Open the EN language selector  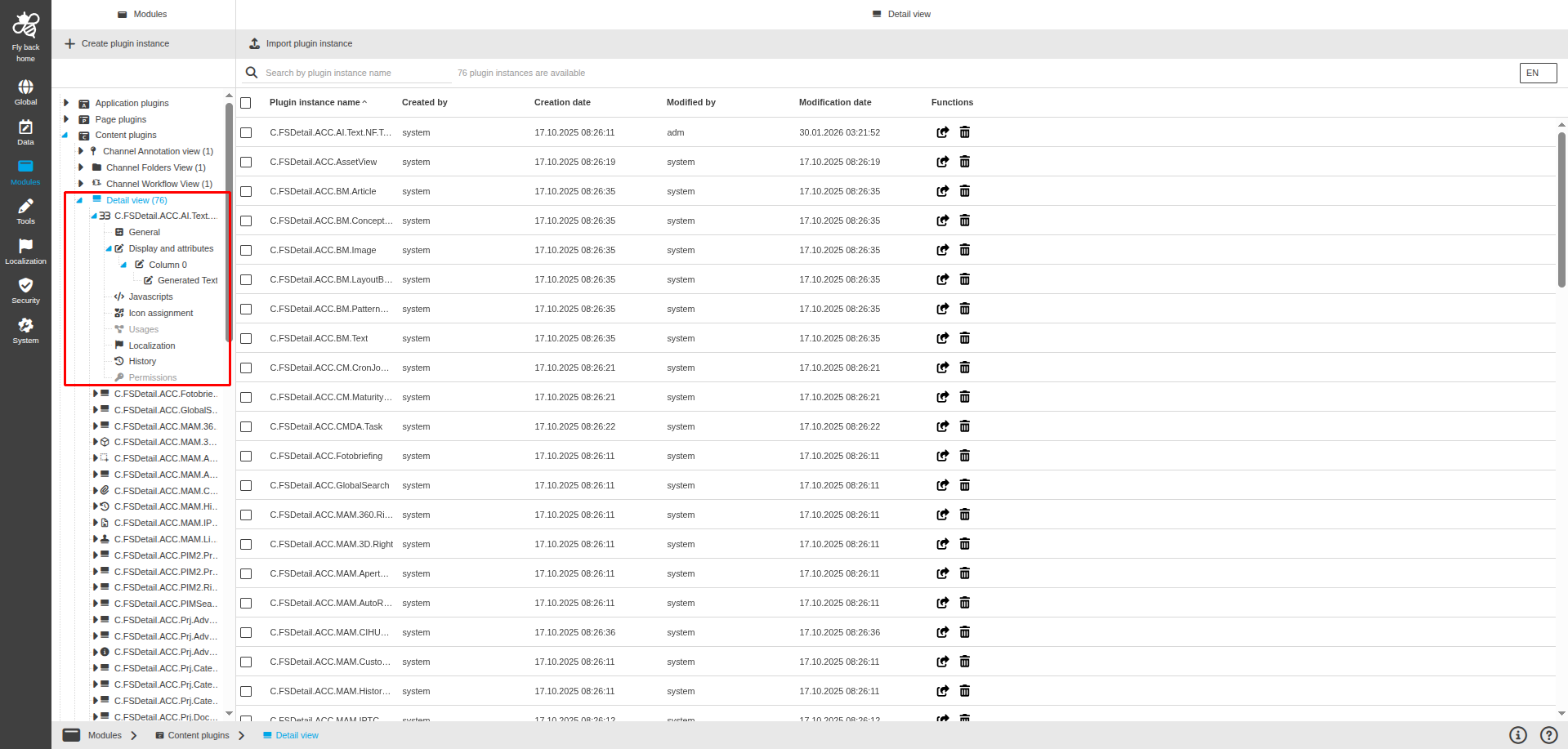point(1537,73)
